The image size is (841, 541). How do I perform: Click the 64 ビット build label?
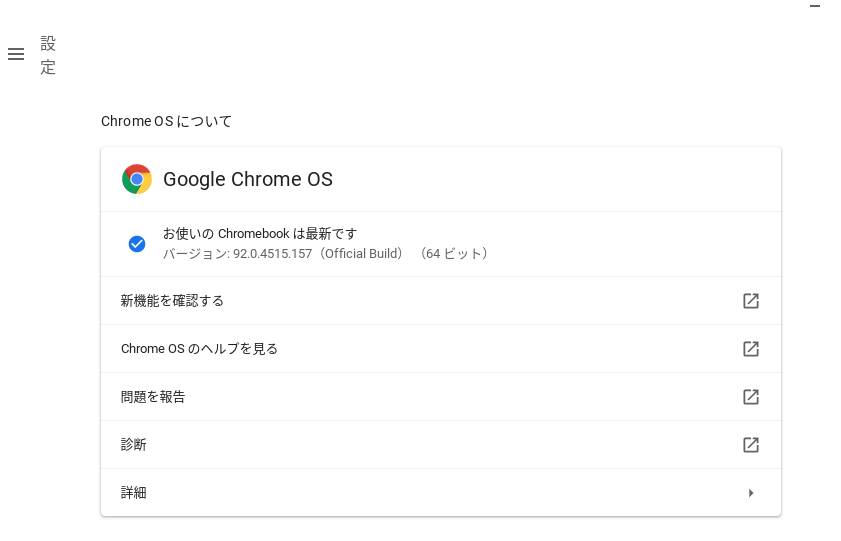pos(454,254)
